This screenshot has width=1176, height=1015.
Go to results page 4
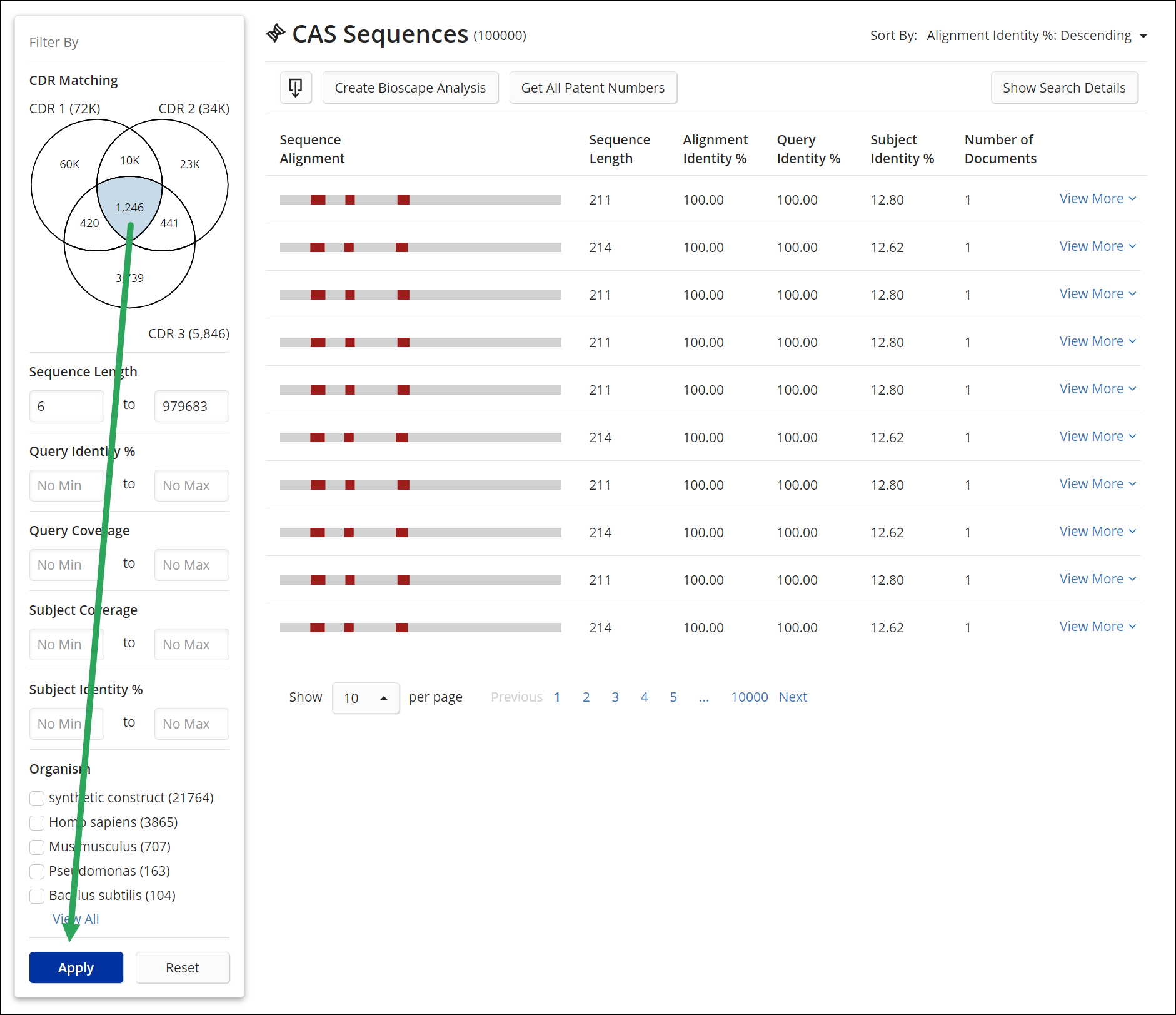(x=644, y=697)
